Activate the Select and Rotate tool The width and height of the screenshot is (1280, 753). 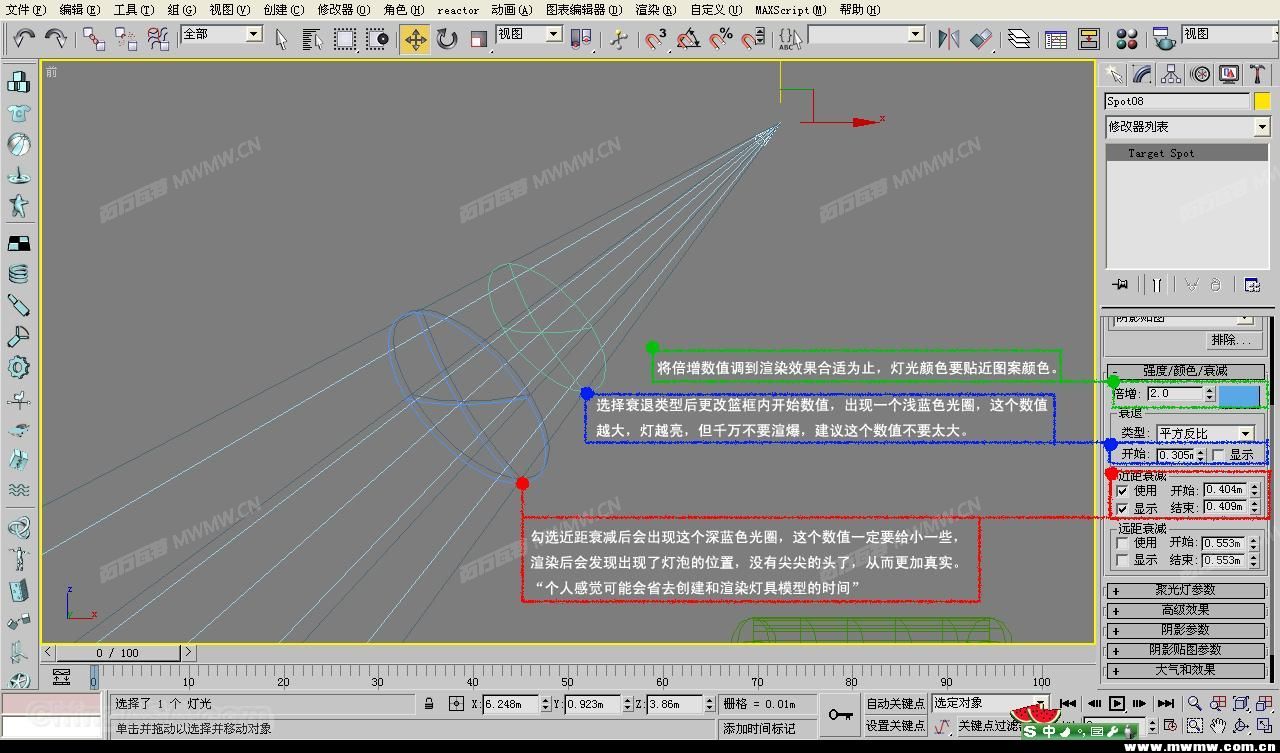[447, 38]
